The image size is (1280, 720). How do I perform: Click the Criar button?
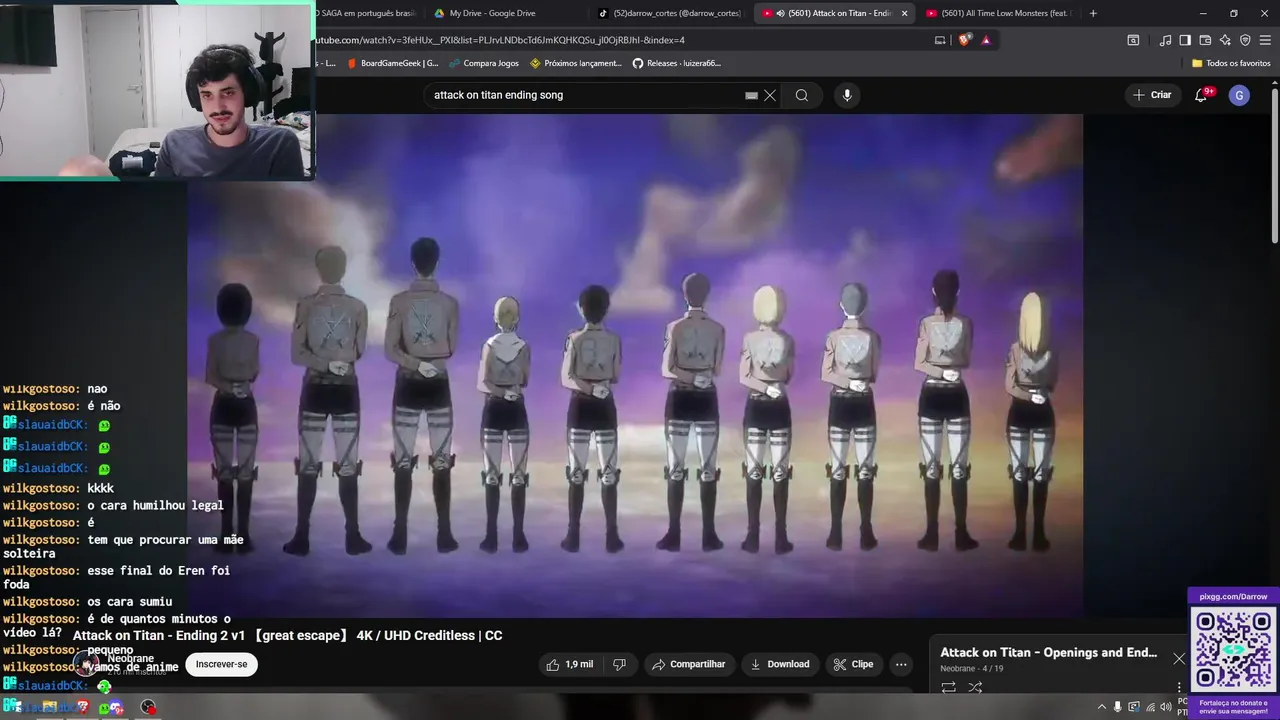point(1151,95)
